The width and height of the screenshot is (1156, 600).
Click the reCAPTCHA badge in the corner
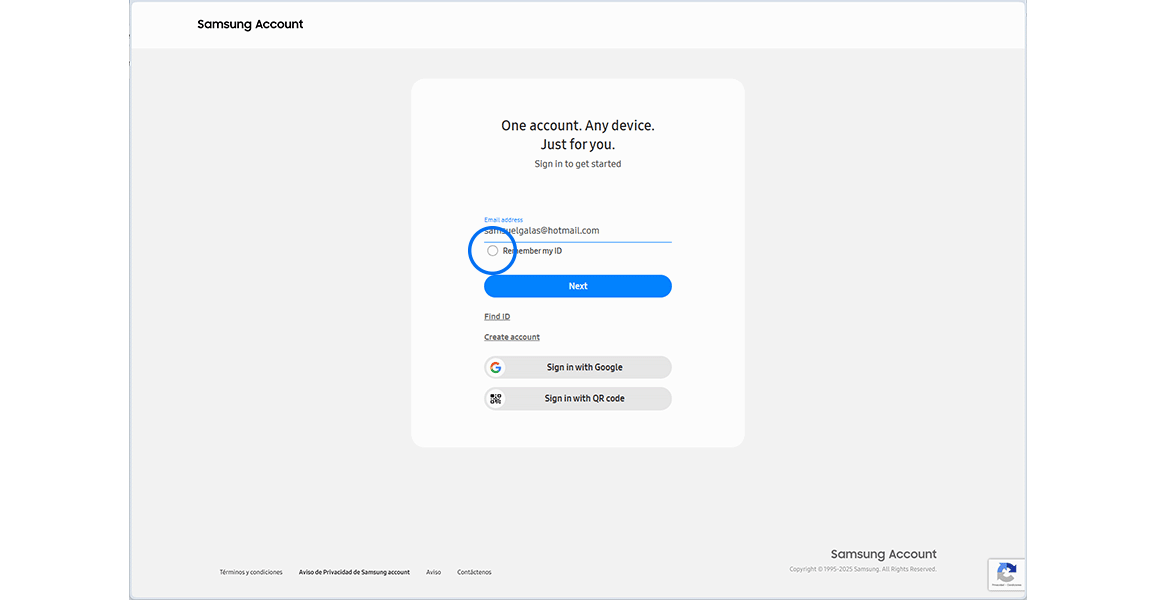point(1006,574)
